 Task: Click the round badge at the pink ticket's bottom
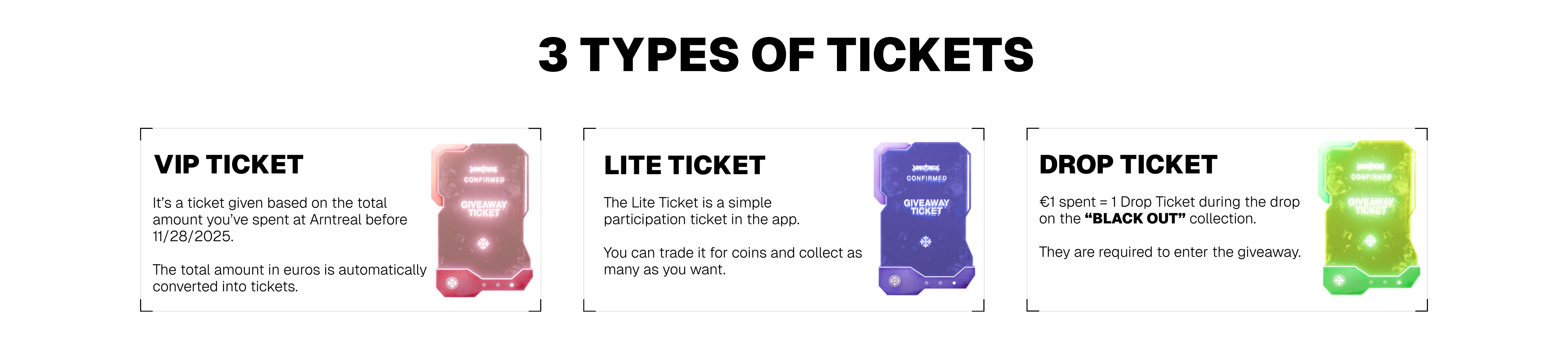(x=452, y=282)
